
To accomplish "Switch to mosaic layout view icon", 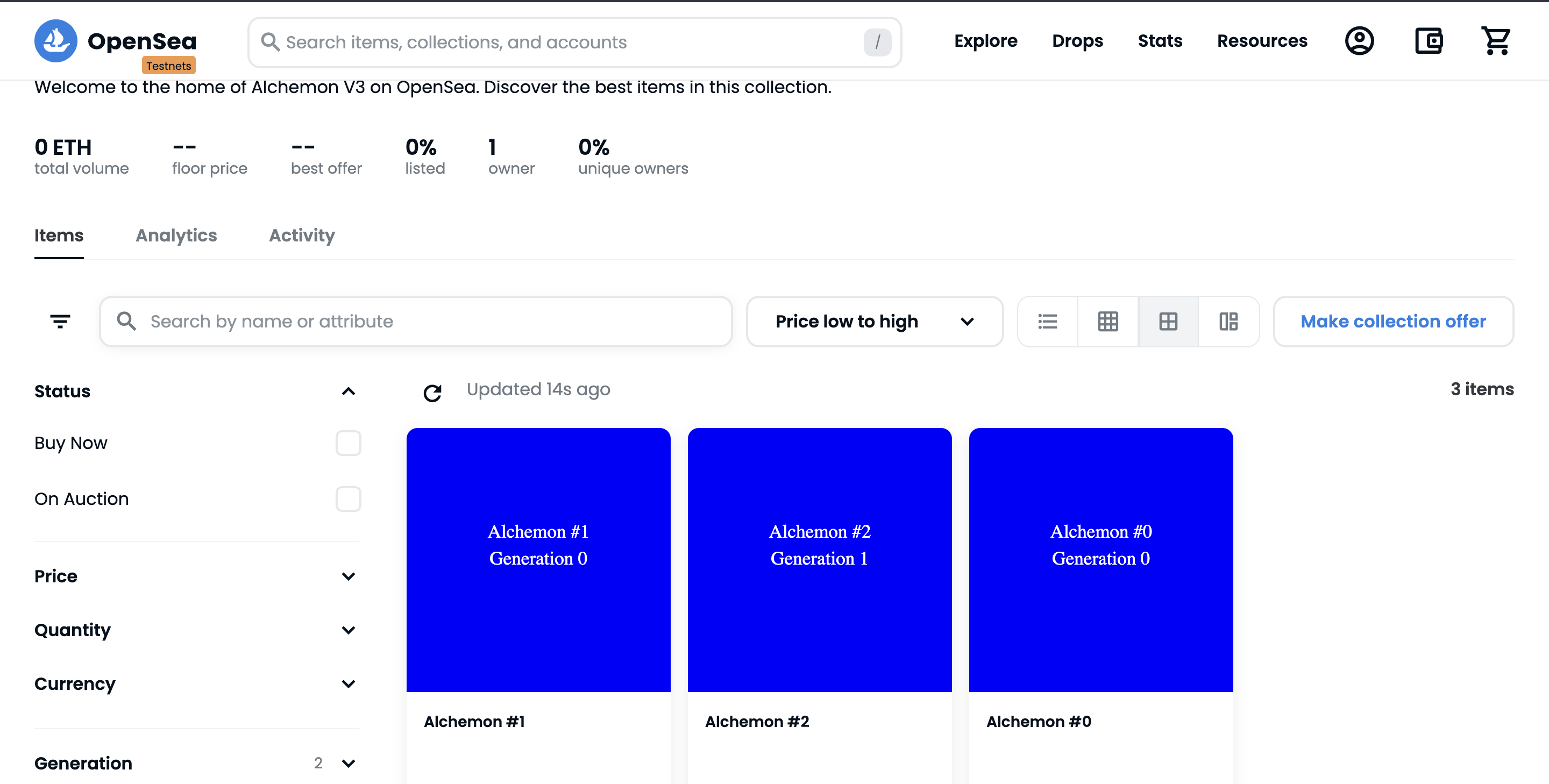I will [1228, 322].
